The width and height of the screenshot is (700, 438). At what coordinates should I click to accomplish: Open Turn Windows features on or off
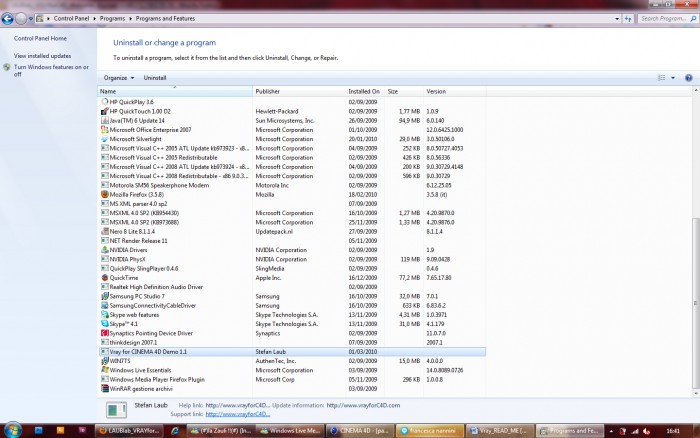(51, 71)
